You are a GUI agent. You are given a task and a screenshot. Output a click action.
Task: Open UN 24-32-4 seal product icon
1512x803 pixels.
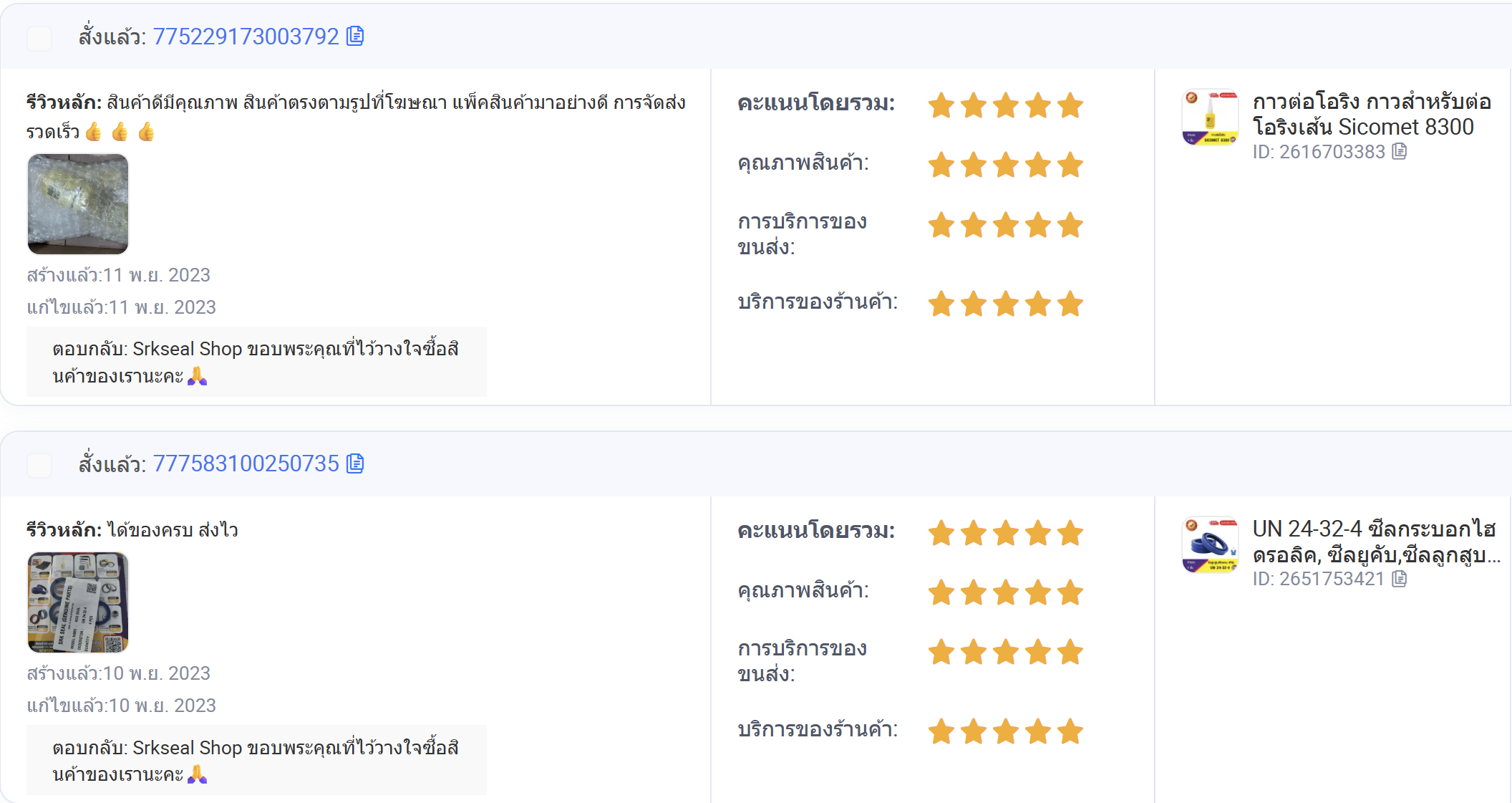click(1210, 544)
